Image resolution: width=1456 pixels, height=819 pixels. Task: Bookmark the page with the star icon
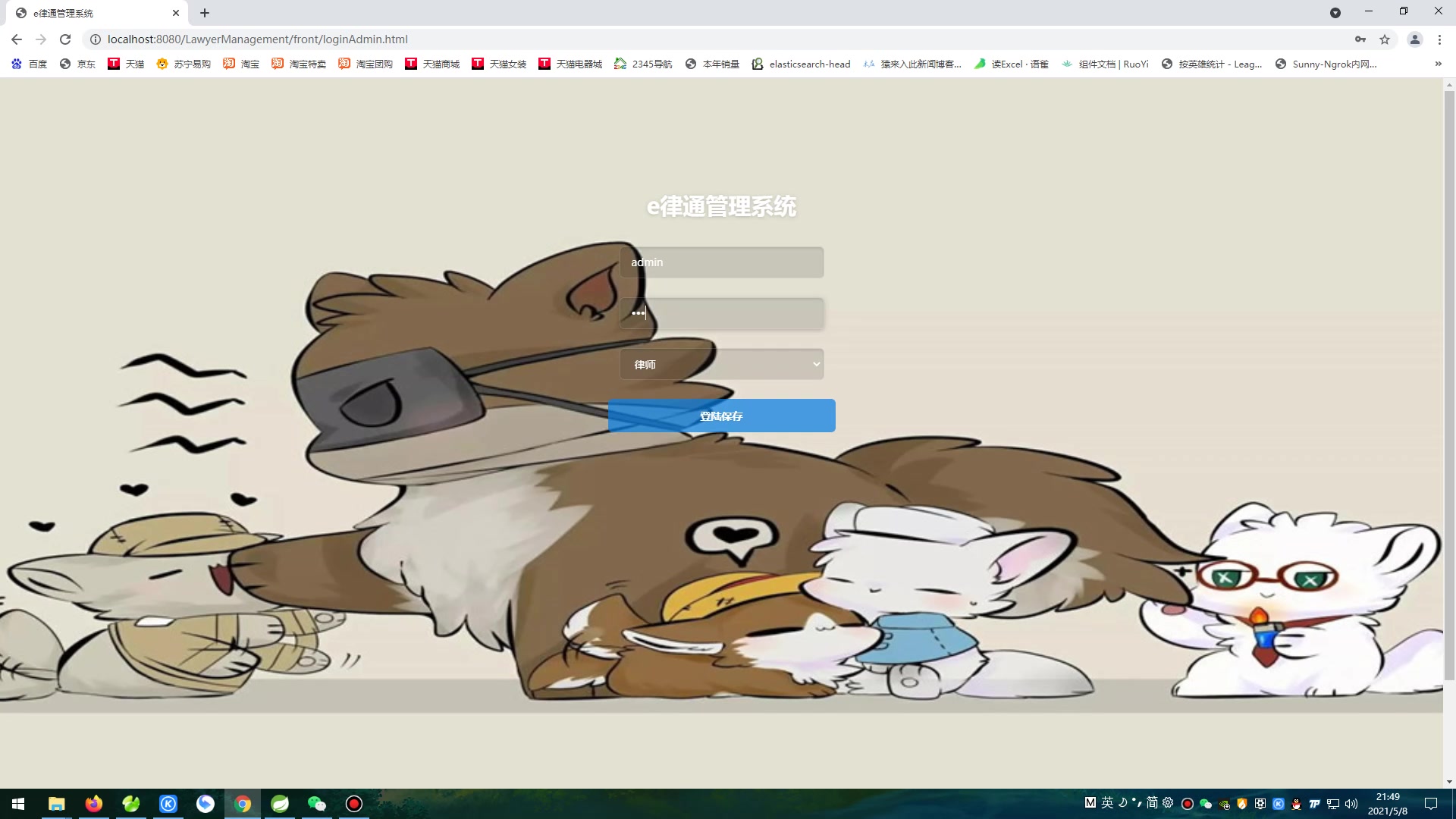(x=1385, y=39)
